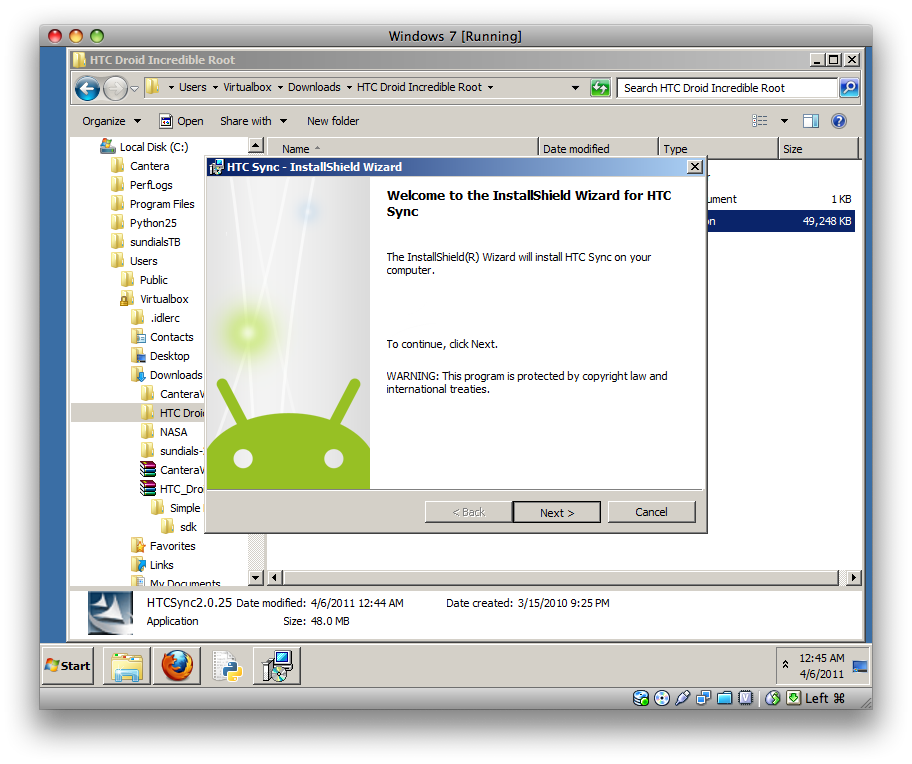Open the Python taskbar icon
This screenshot has width=912, height=764.
tap(227, 666)
